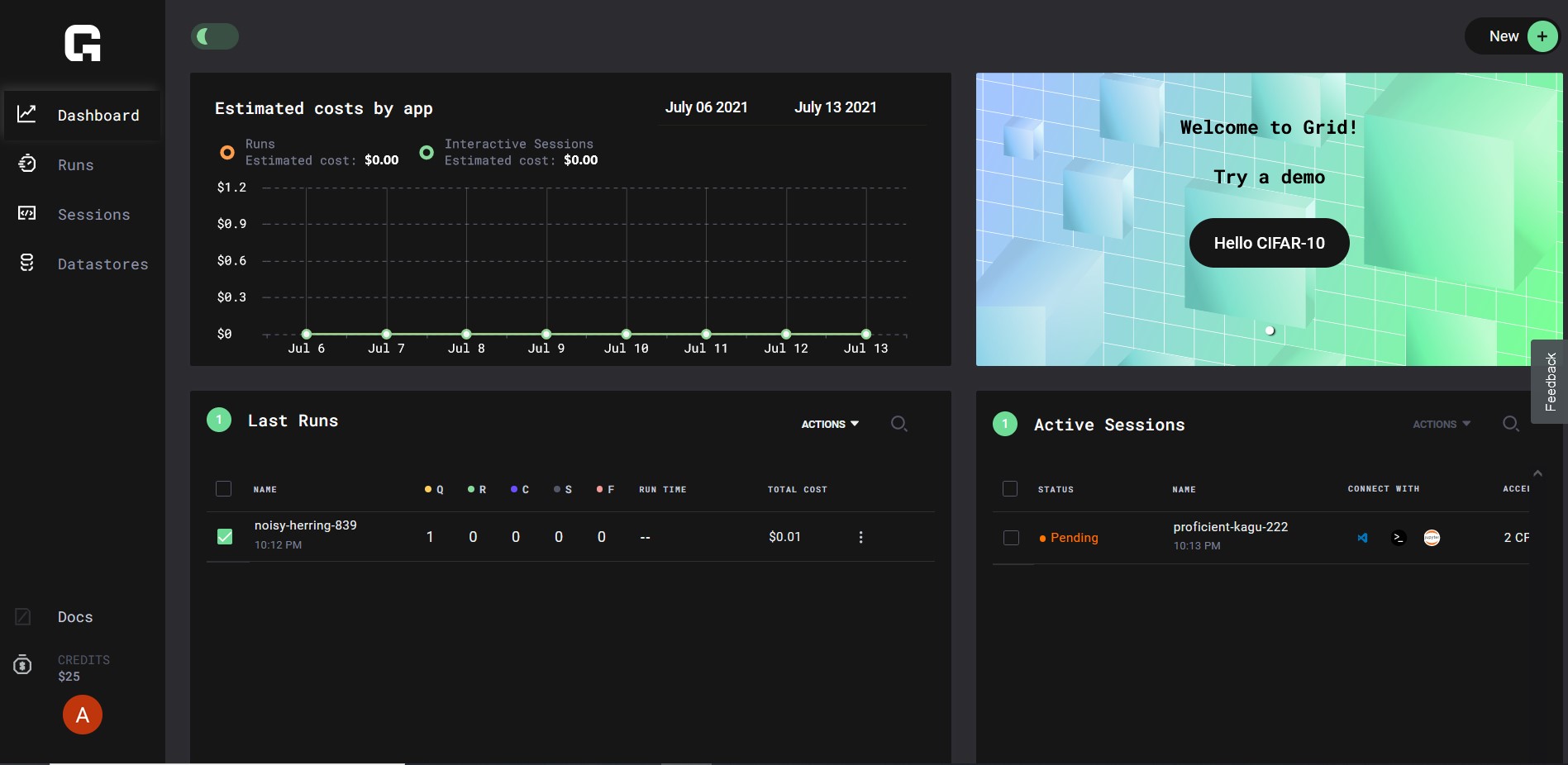Click the Dashboard chart icon
This screenshot has width=1568, height=765.
(x=26, y=113)
